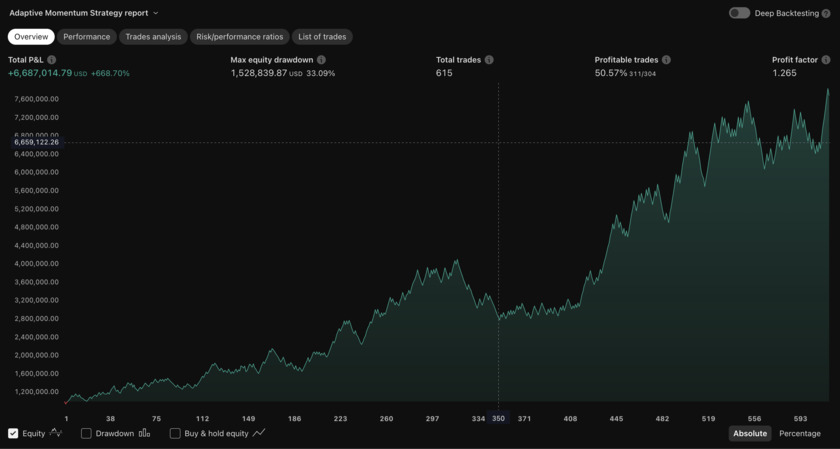Screen dimensions: 840x449
Task: Click Buy & hold equity line icon
Action: [259, 433]
